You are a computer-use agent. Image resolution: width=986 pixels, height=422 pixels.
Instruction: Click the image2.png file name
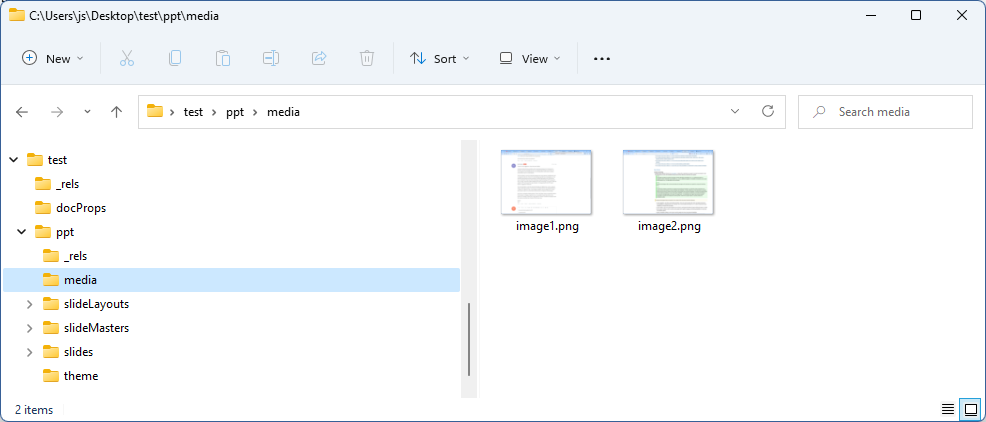click(669, 226)
